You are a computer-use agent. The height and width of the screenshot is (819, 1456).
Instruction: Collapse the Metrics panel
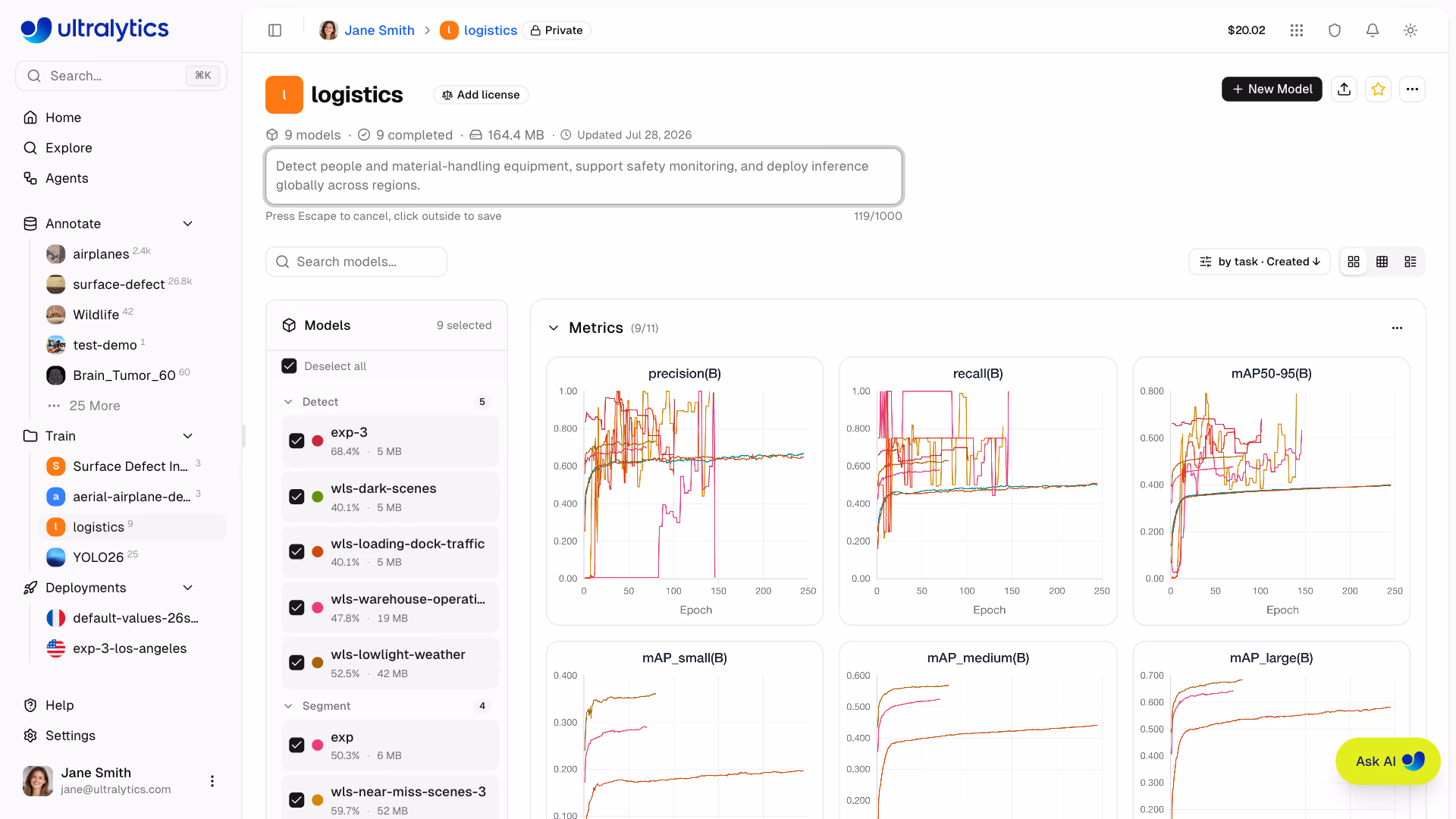tap(554, 328)
